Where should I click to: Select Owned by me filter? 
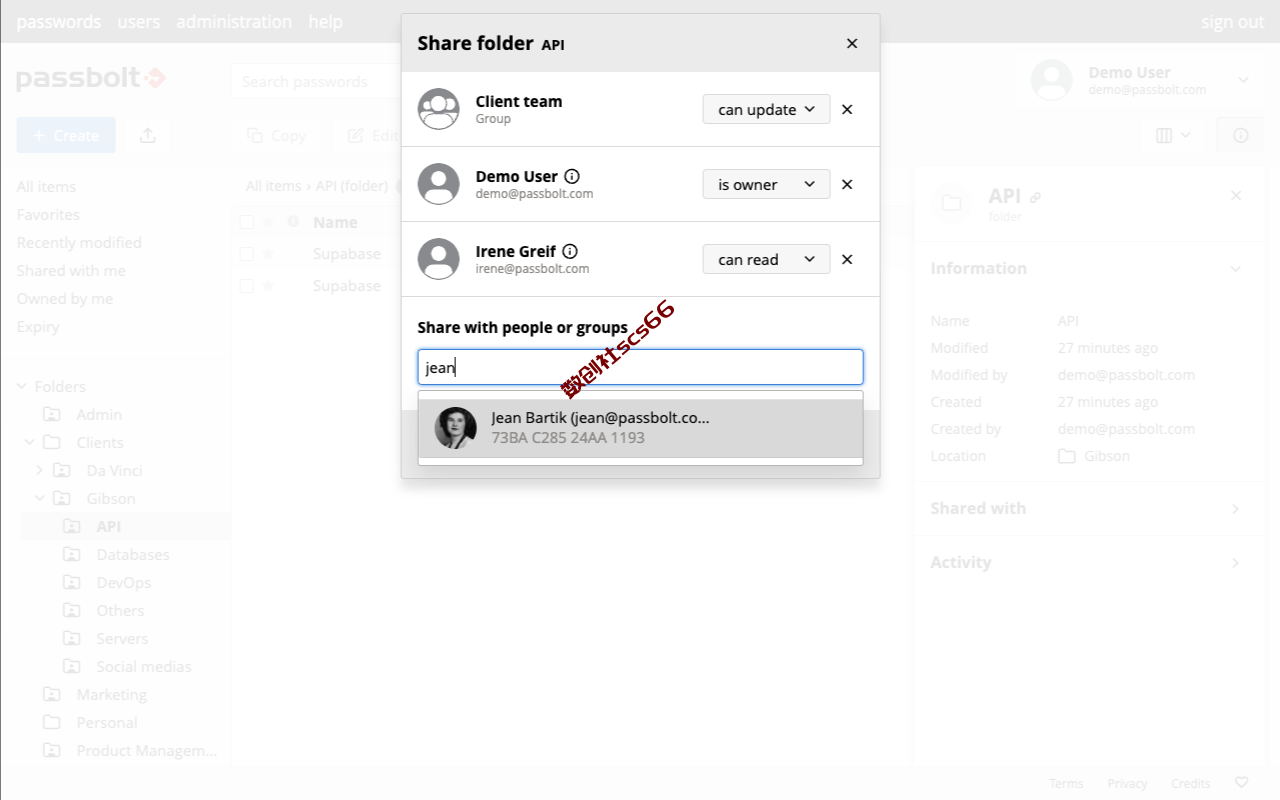[64, 298]
